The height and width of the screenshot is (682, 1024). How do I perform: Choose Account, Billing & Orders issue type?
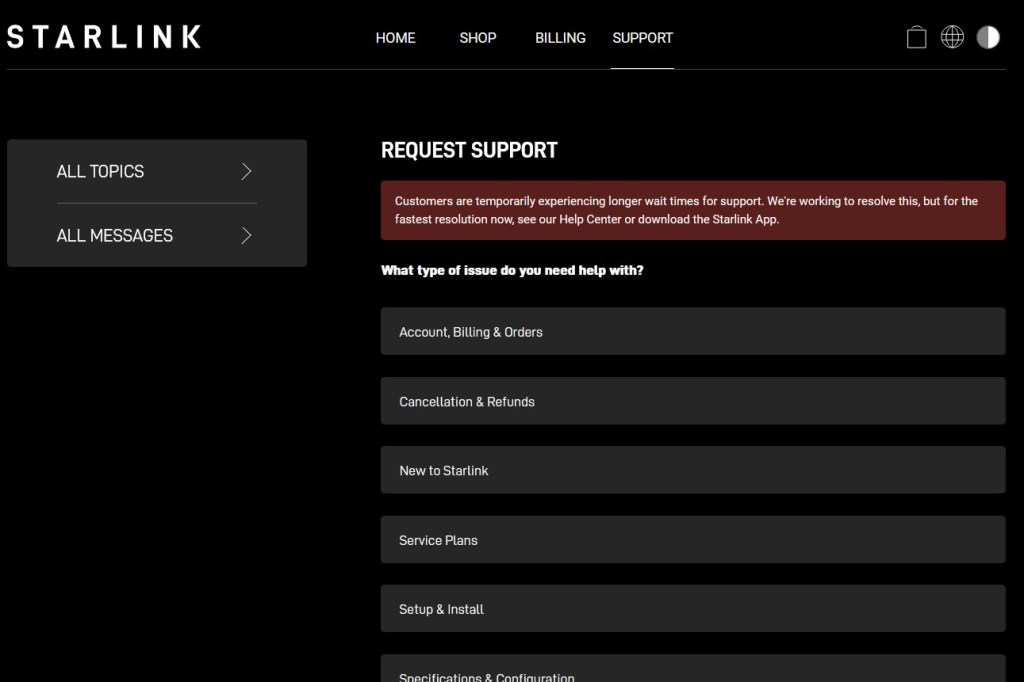[x=692, y=332]
